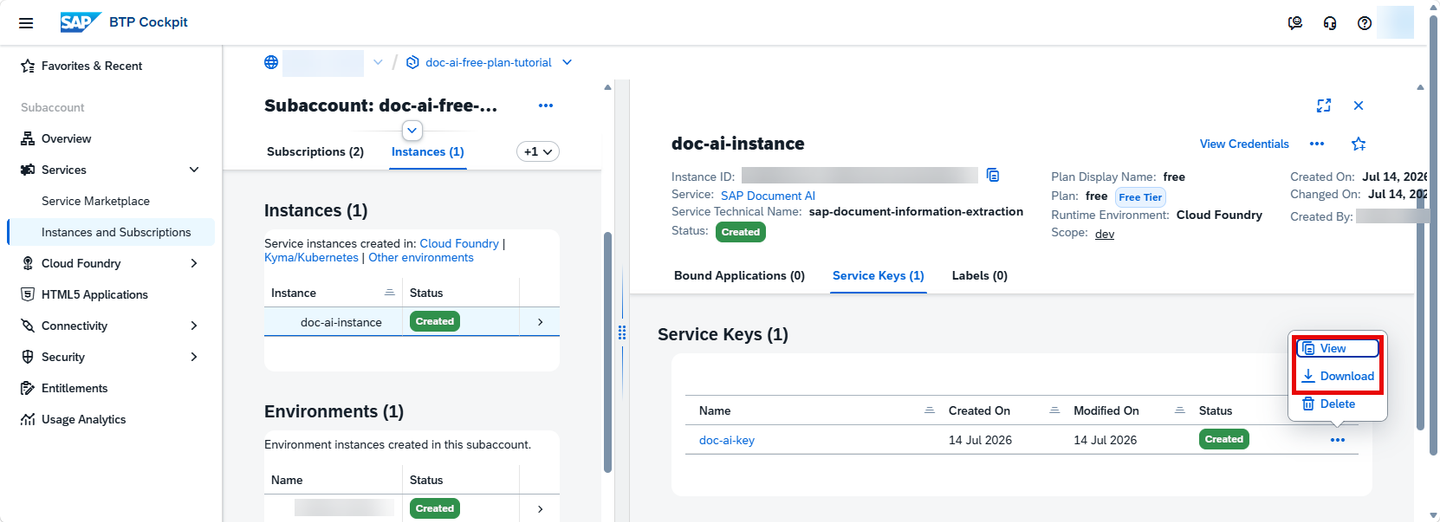Open doc-ai-key row actions ellipsis
The image size is (1440, 522).
[1338, 440]
